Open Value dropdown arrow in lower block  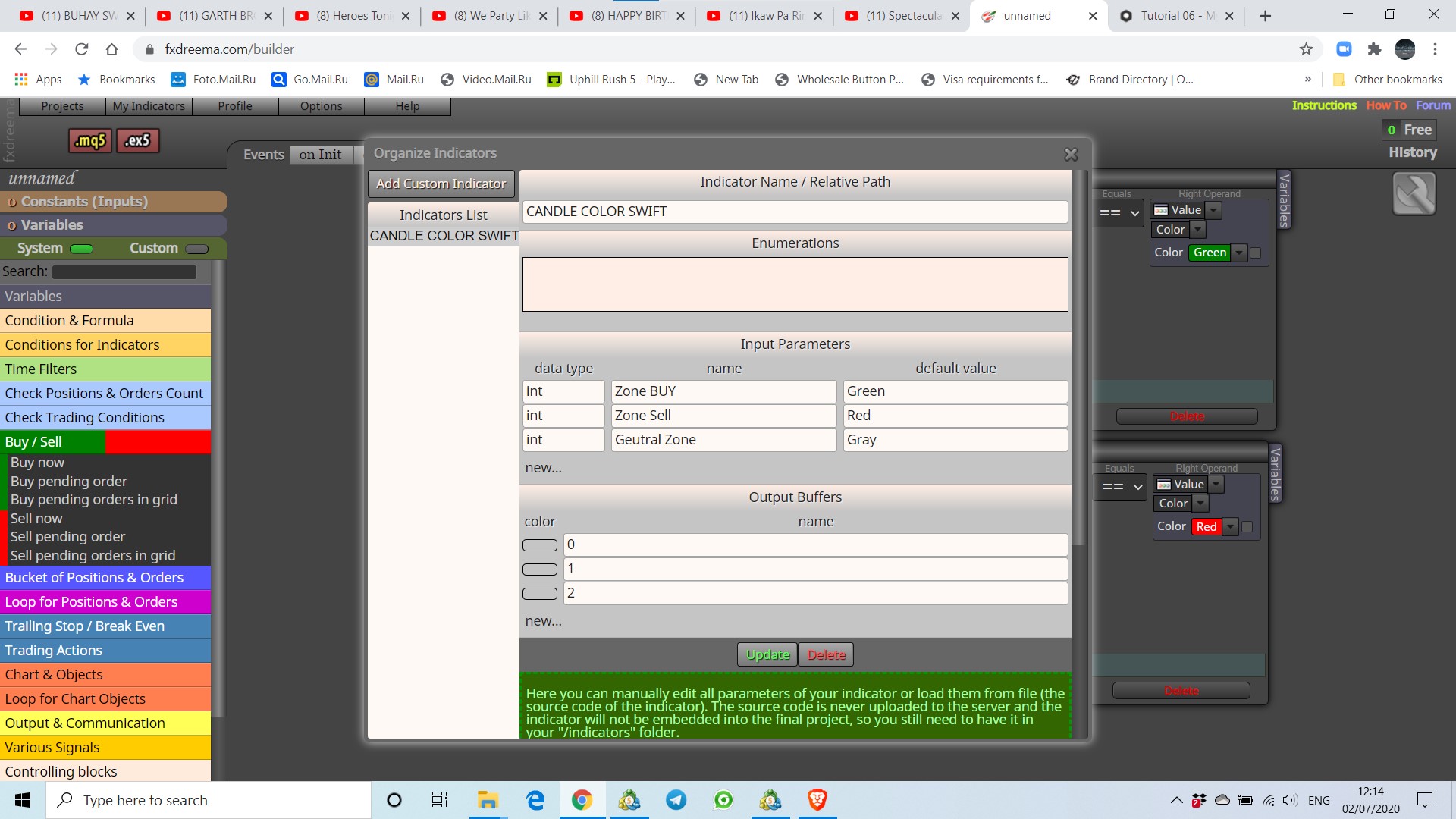[1216, 485]
